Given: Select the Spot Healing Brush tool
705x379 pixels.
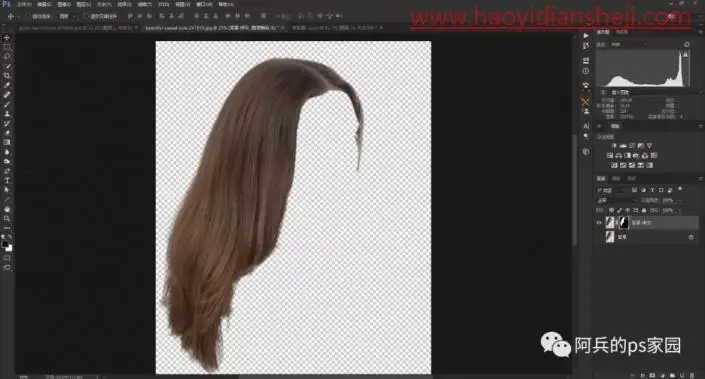Looking at the screenshot, I should pyautogui.click(x=7, y=94).
